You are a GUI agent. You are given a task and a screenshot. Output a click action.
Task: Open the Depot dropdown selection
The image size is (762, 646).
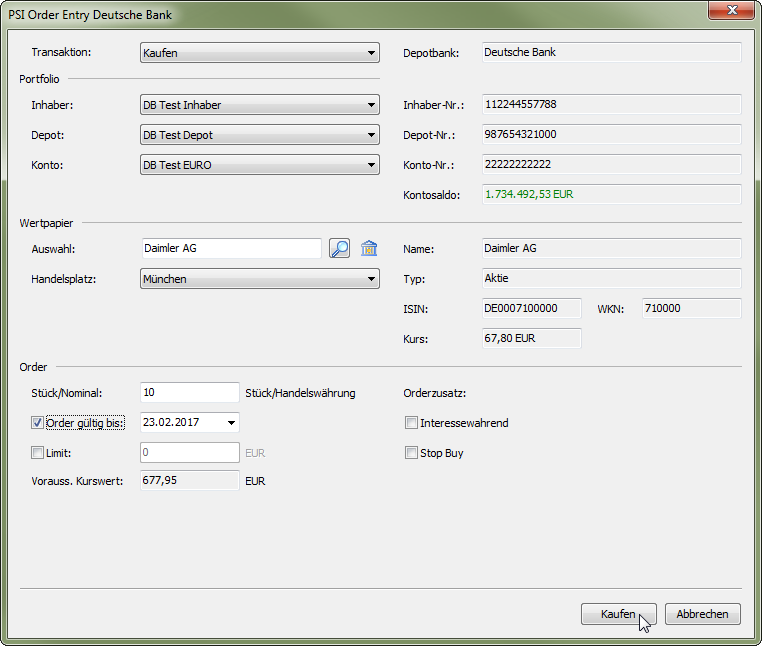click(x=259, y=135)
